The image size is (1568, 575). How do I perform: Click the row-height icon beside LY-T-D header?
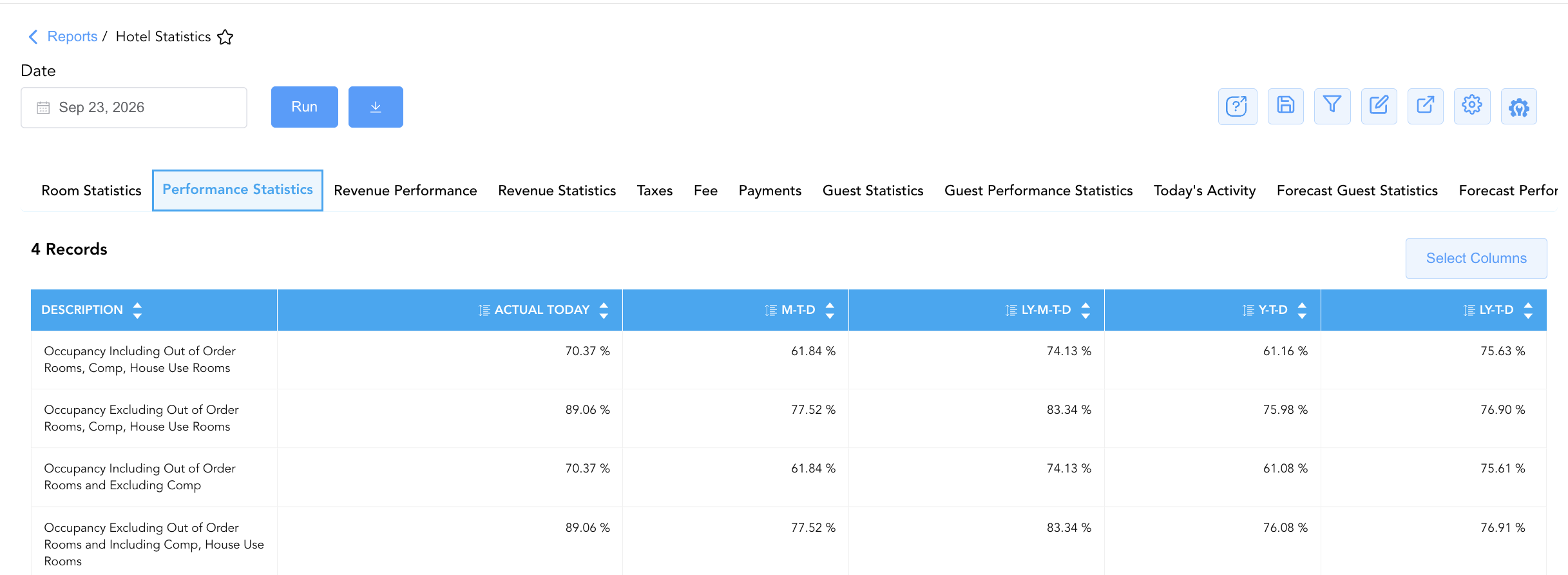coord(1469,310)
